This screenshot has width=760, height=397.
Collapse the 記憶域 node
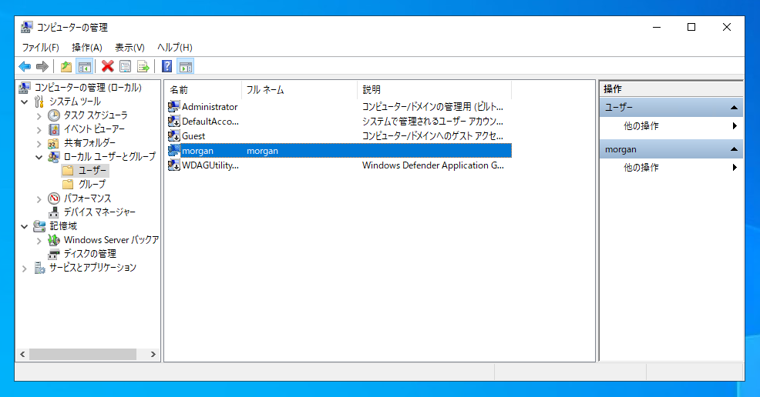click(24, 226)
